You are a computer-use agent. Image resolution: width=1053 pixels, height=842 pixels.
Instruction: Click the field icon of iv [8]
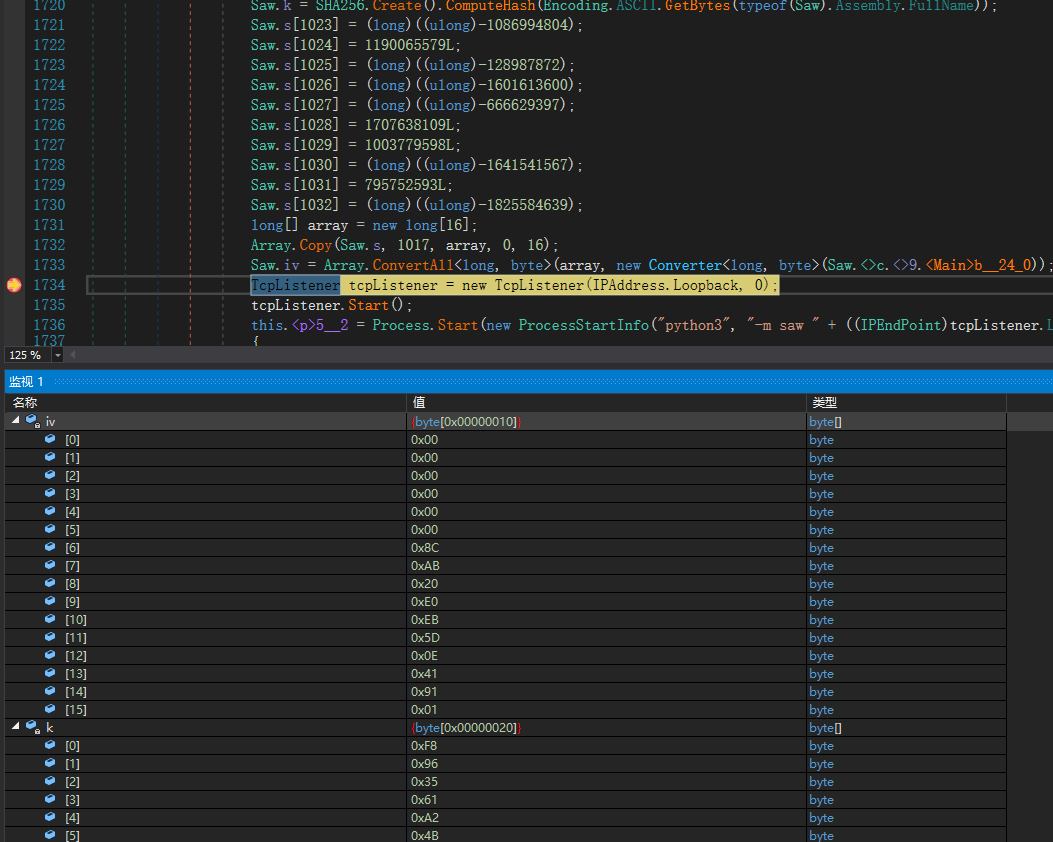pyautogui.click(x=50, y=583)
